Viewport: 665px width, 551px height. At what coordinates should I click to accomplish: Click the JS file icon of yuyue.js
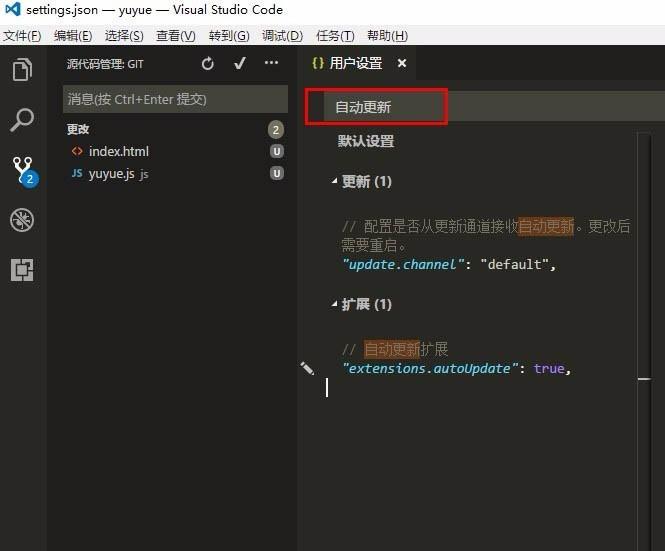coord(77,173)
